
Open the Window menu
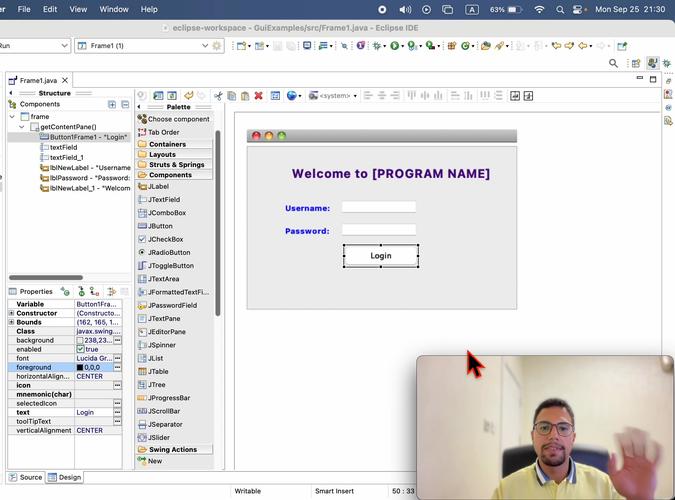tap(114, 9)
